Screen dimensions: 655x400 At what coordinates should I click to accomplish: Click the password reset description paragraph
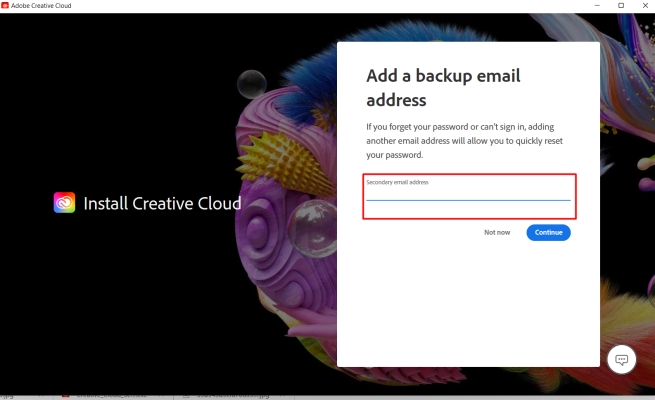point(466,141)
